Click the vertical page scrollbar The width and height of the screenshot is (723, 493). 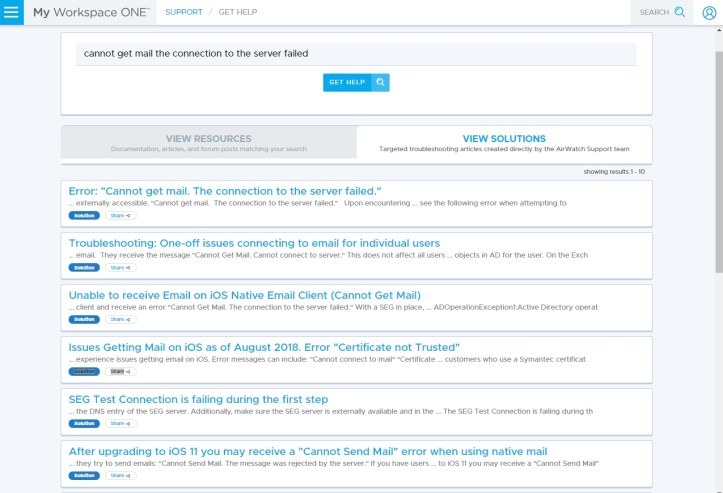click(717, 150)
